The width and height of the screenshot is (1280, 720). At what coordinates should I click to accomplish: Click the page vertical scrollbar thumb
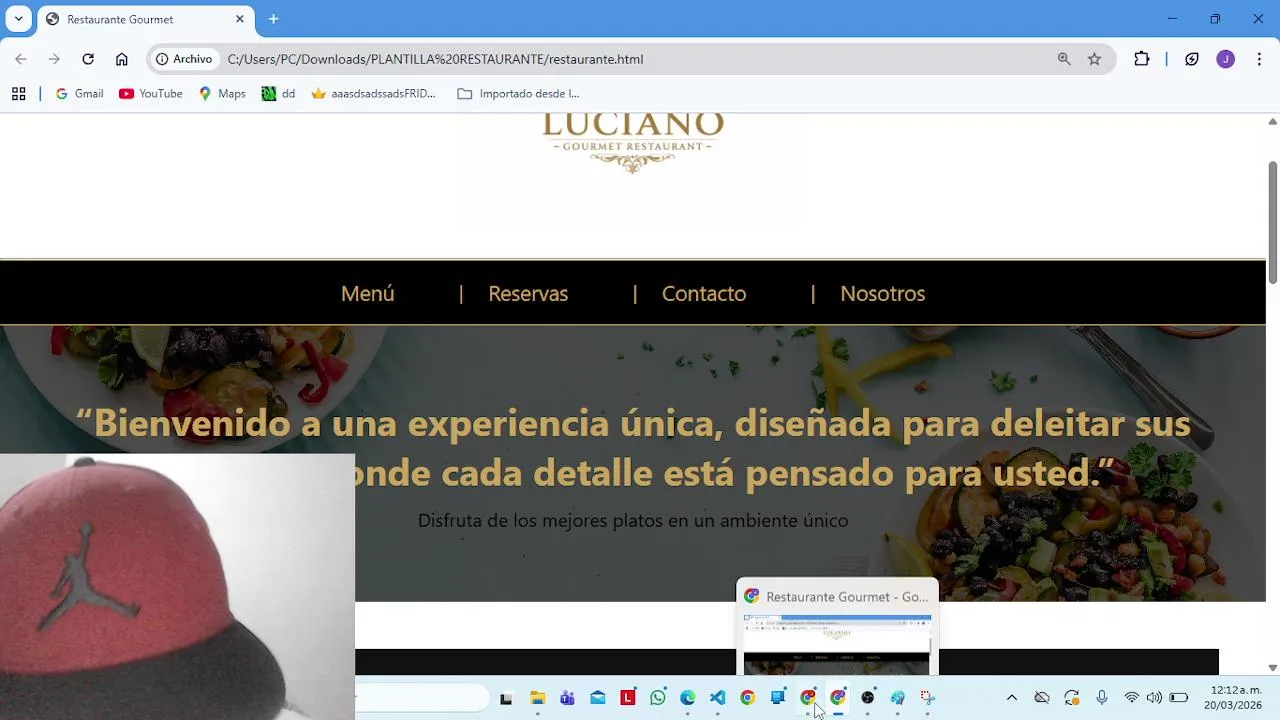(1273, 221)
